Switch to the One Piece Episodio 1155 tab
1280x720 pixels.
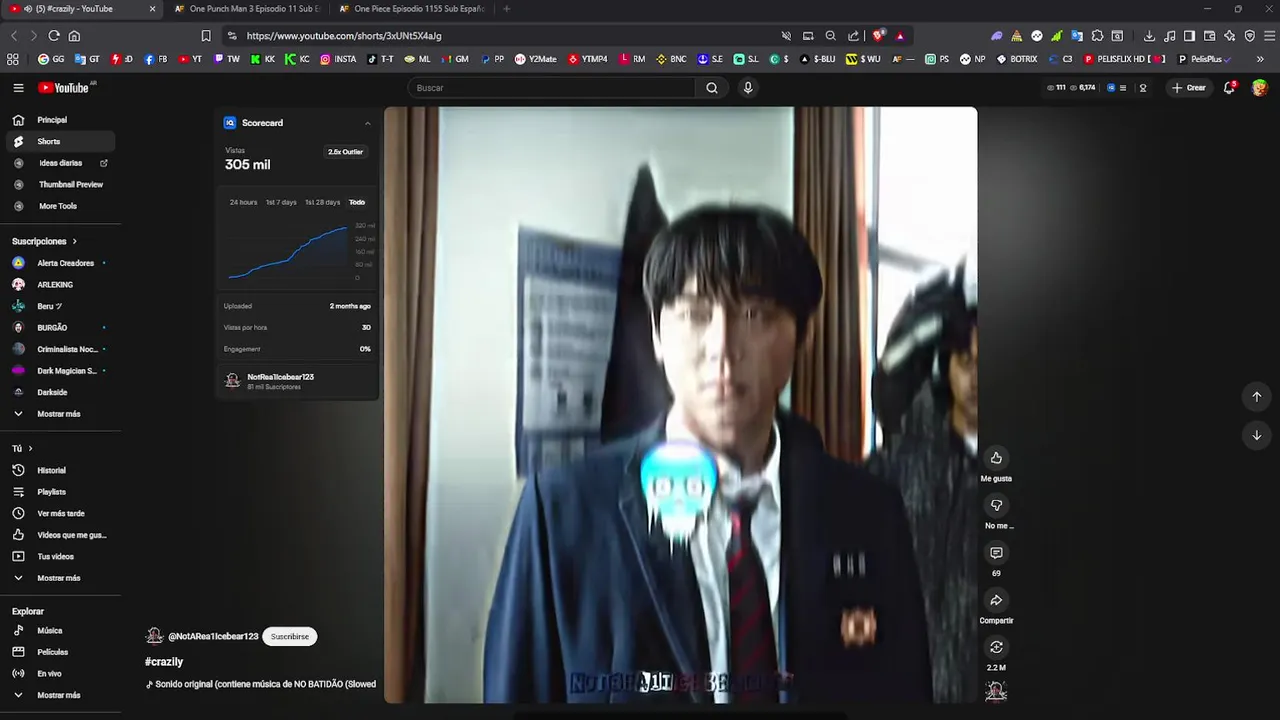click(x=412, y=9)
